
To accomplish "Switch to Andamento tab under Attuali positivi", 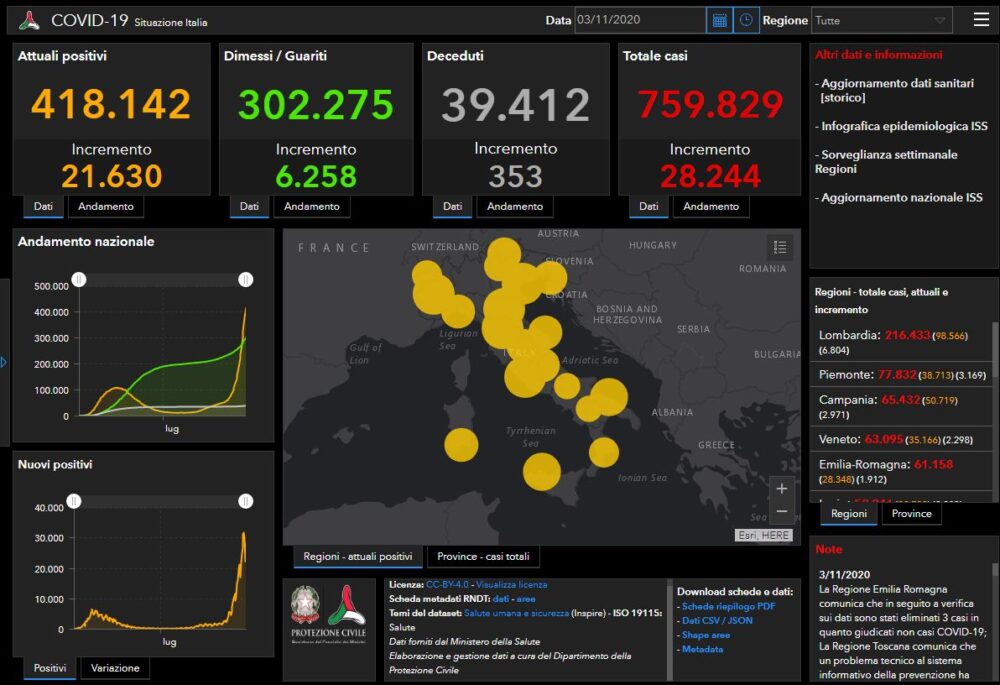I will [105, 207].
